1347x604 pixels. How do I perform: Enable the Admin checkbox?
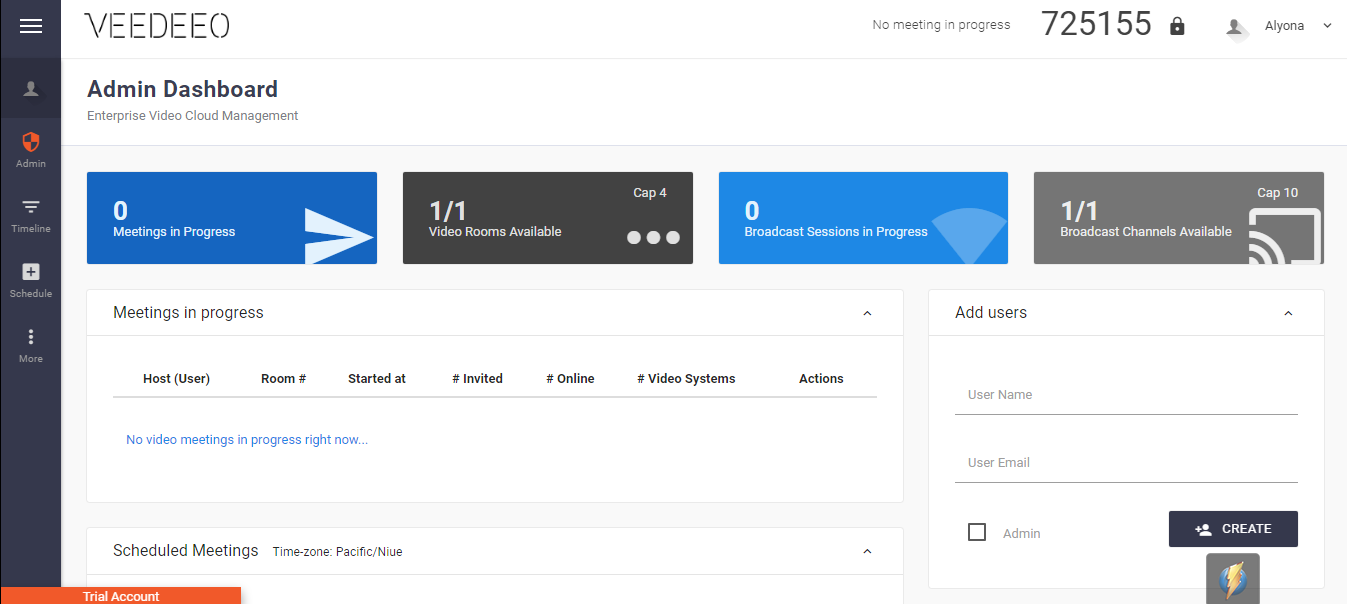coord(977,532)
